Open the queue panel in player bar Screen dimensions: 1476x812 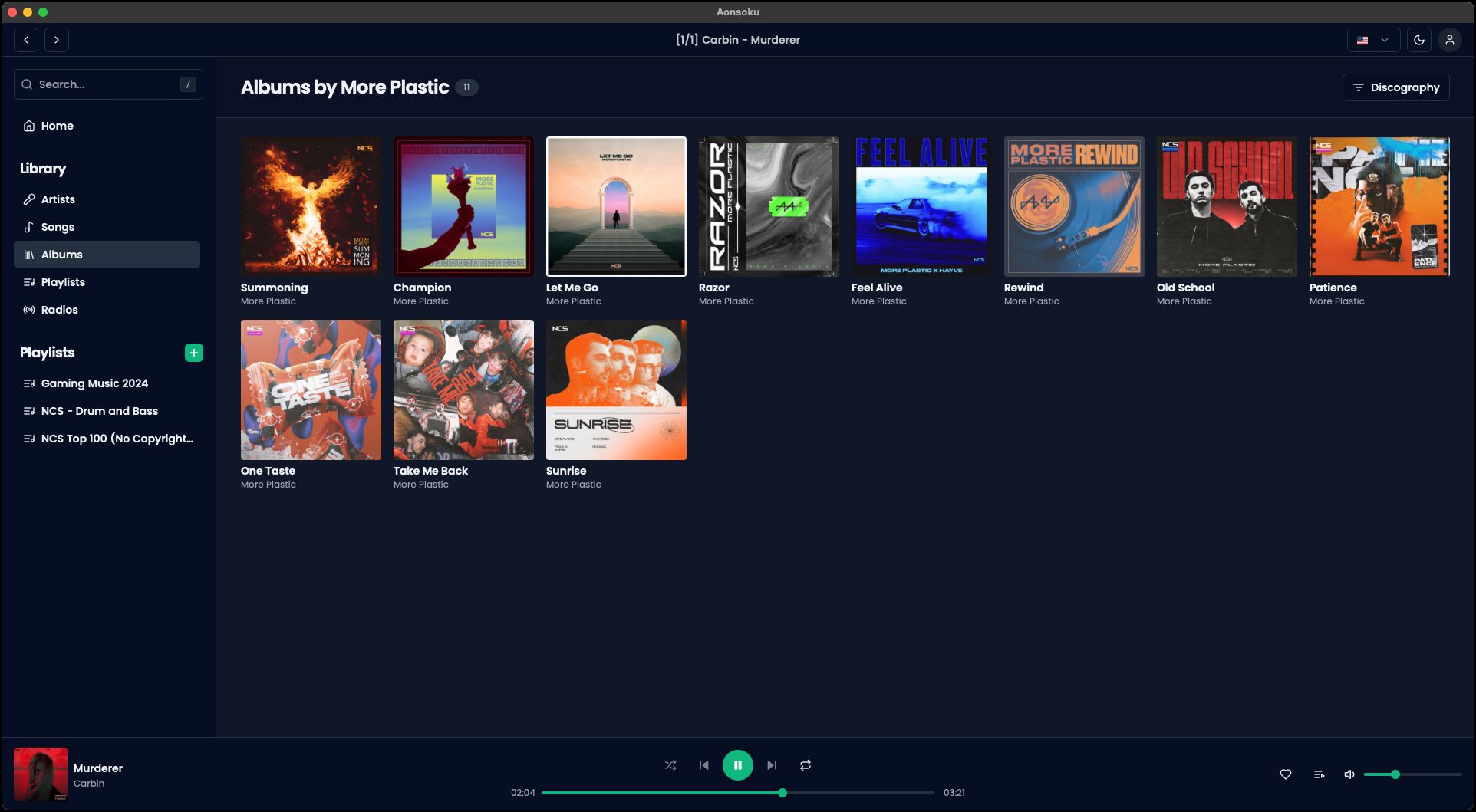[1319, 774]
